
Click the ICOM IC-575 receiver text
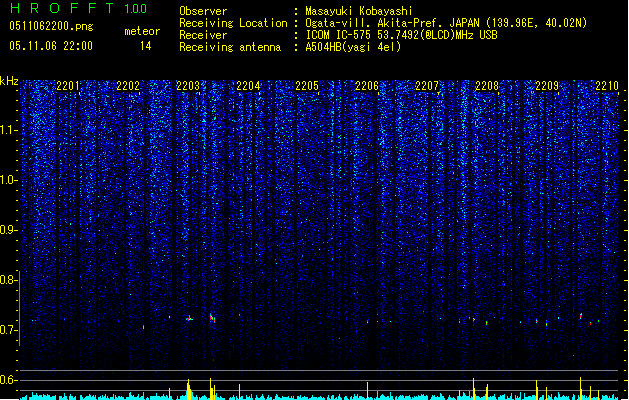pos(401,35)
